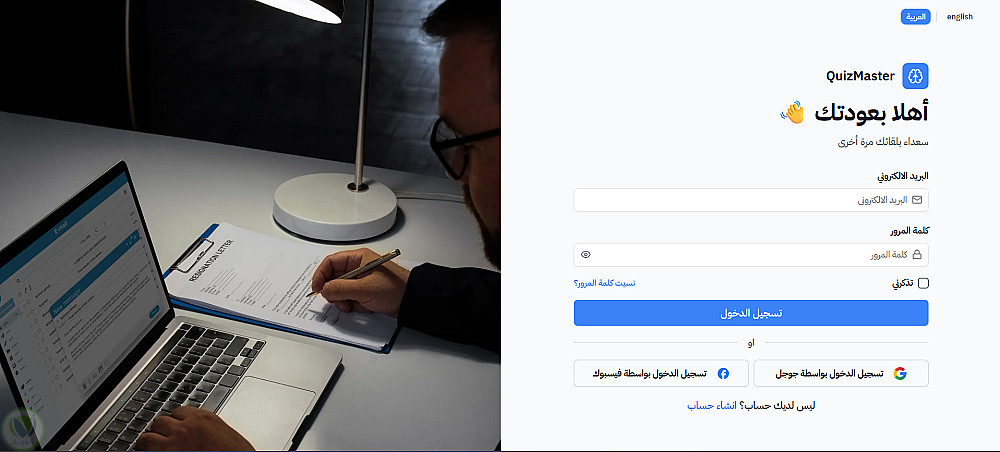Tick the تذكرني remember me checkbox
The width and height of the screenshot is (1000, 452).
(923, 284)
